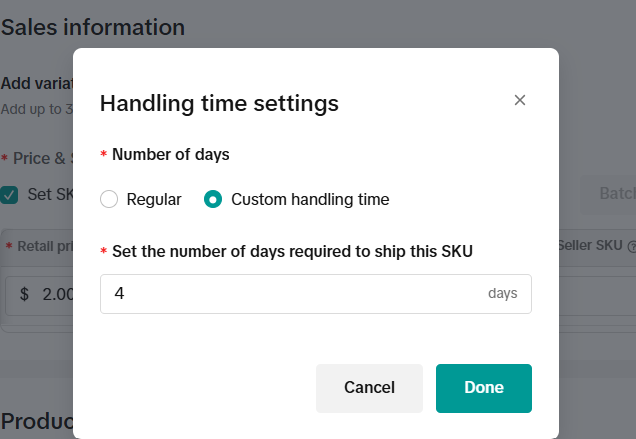Viewport: 636px width, 439px height.
Task: Click the Seller SKU column header text
Action: [x=590, y=246]
